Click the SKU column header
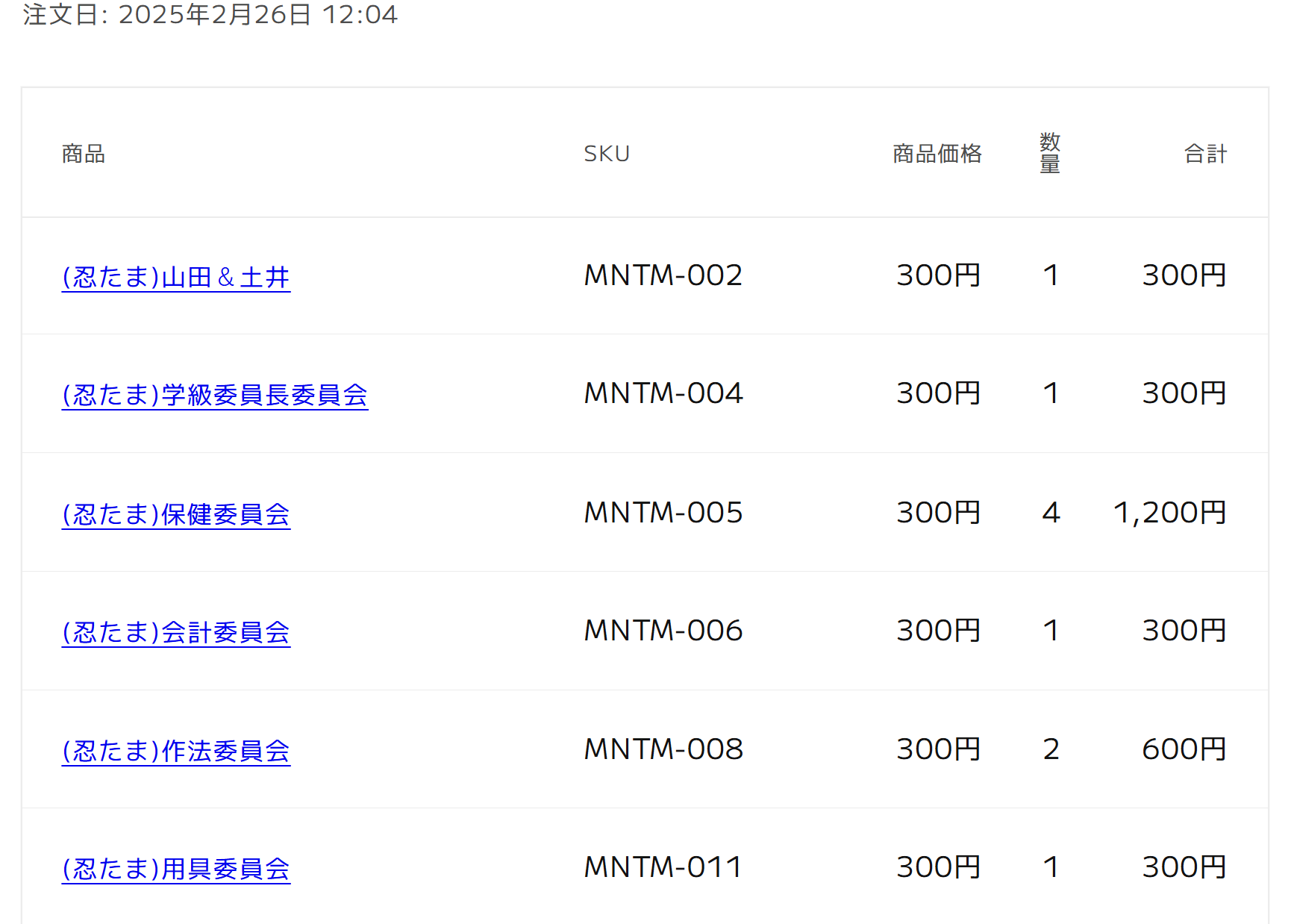 click(607, 154)
